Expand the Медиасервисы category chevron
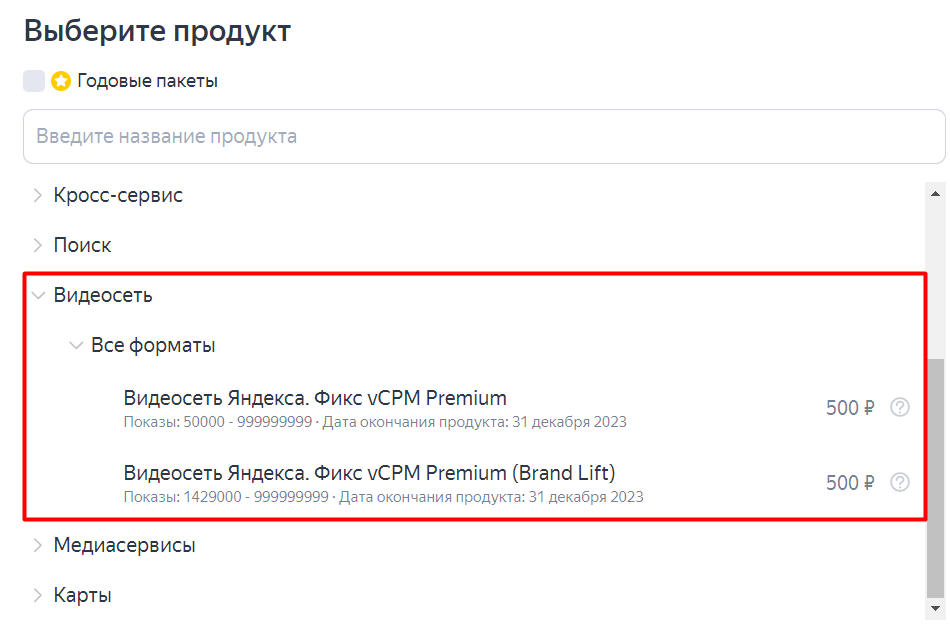950x631 pixels. [x=38, y=545]
